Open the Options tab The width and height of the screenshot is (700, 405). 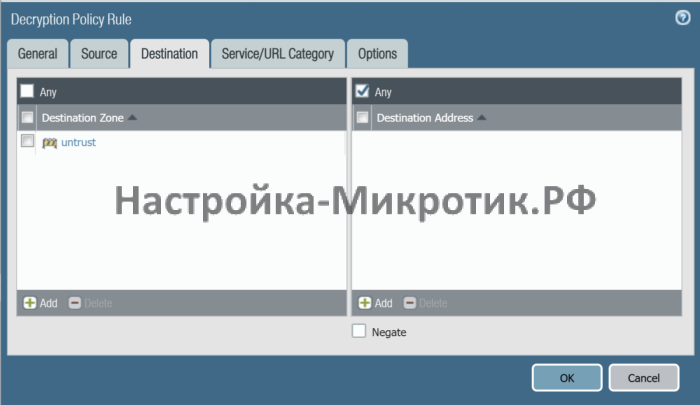pyautogui.click(x=377, y=54)
